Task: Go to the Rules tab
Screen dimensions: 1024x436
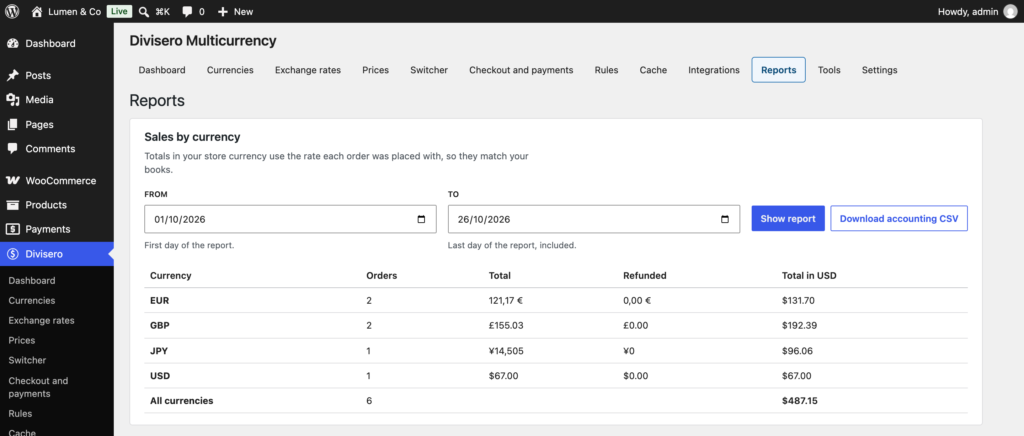Action: (x=607, y=70)
